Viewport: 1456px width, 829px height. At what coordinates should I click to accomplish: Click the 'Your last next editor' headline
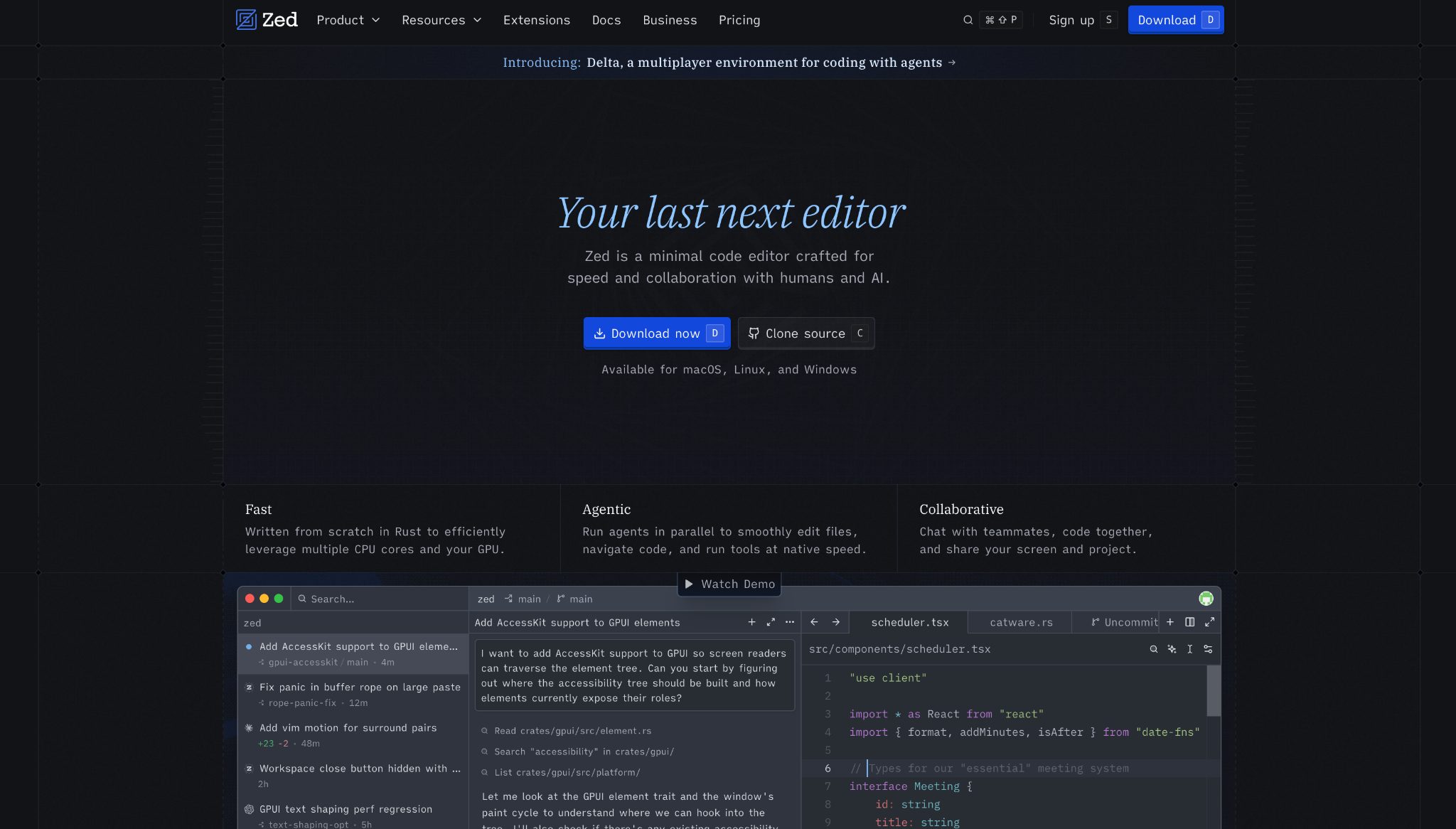731,213
